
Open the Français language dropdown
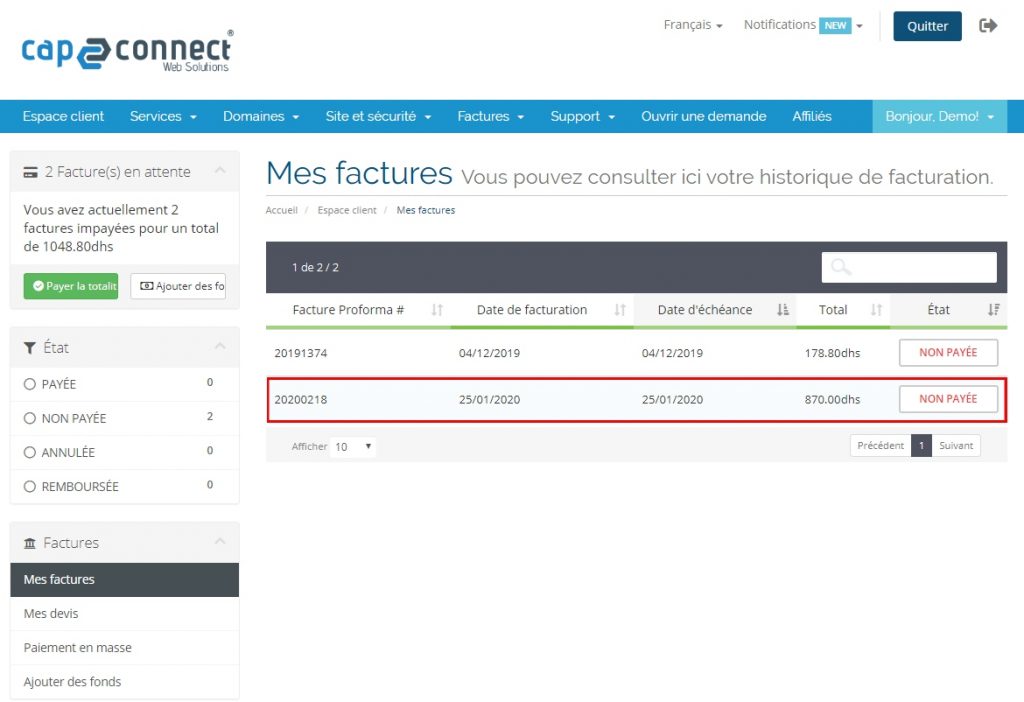[x=692, y=25]
